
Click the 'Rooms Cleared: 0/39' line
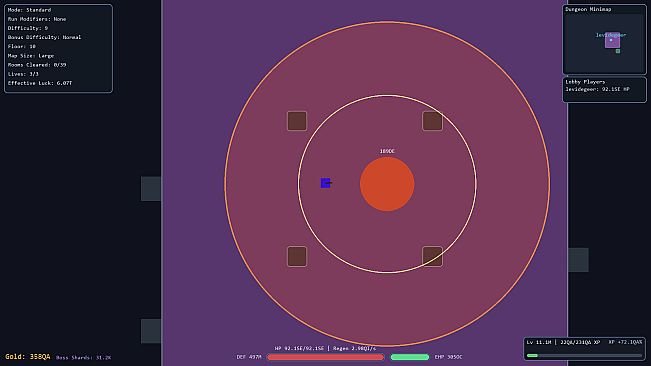pyautogui.click(x=37, y=65)
